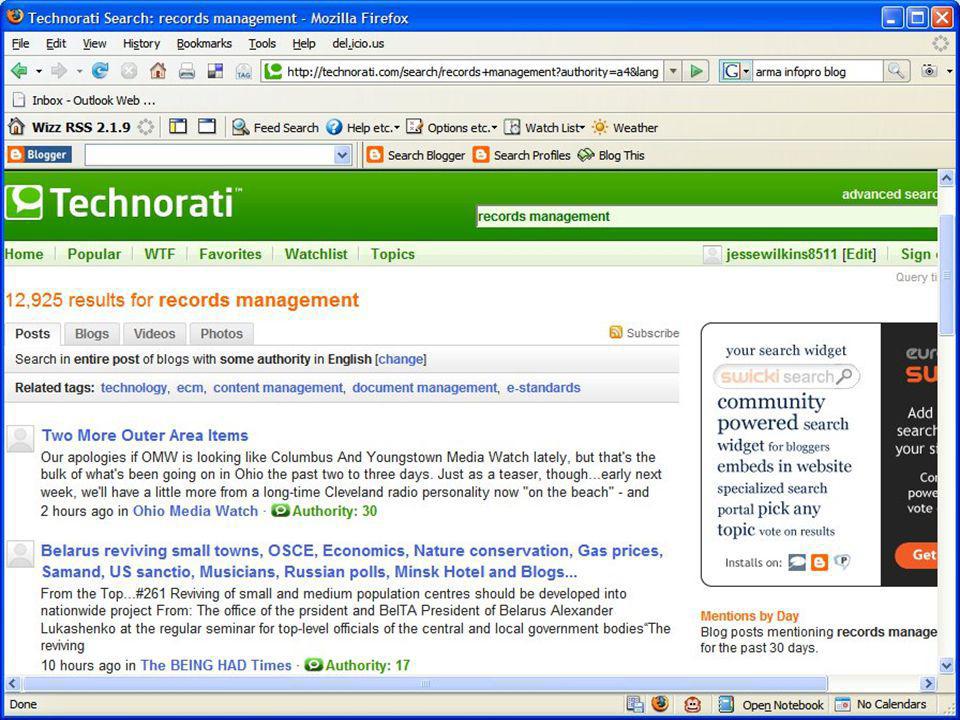Screen dimensions: 960x720
Task: Open the Help etc. dropdown in Wizz RSS
Action: click(397, 128)
